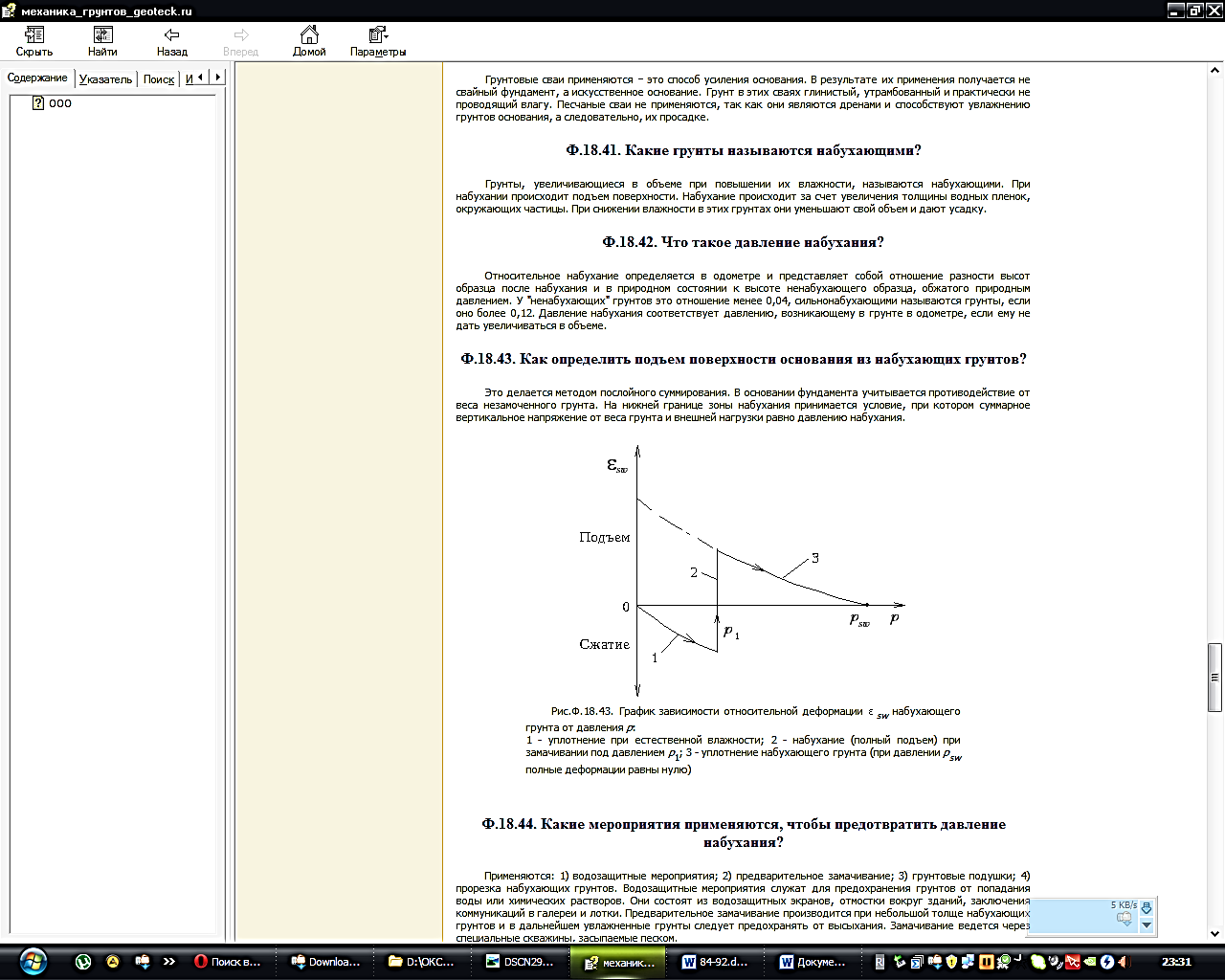Switch to the Поиск tab
Image resolution: width=1225 pixels, height=980 pixels.
(159, 79)
